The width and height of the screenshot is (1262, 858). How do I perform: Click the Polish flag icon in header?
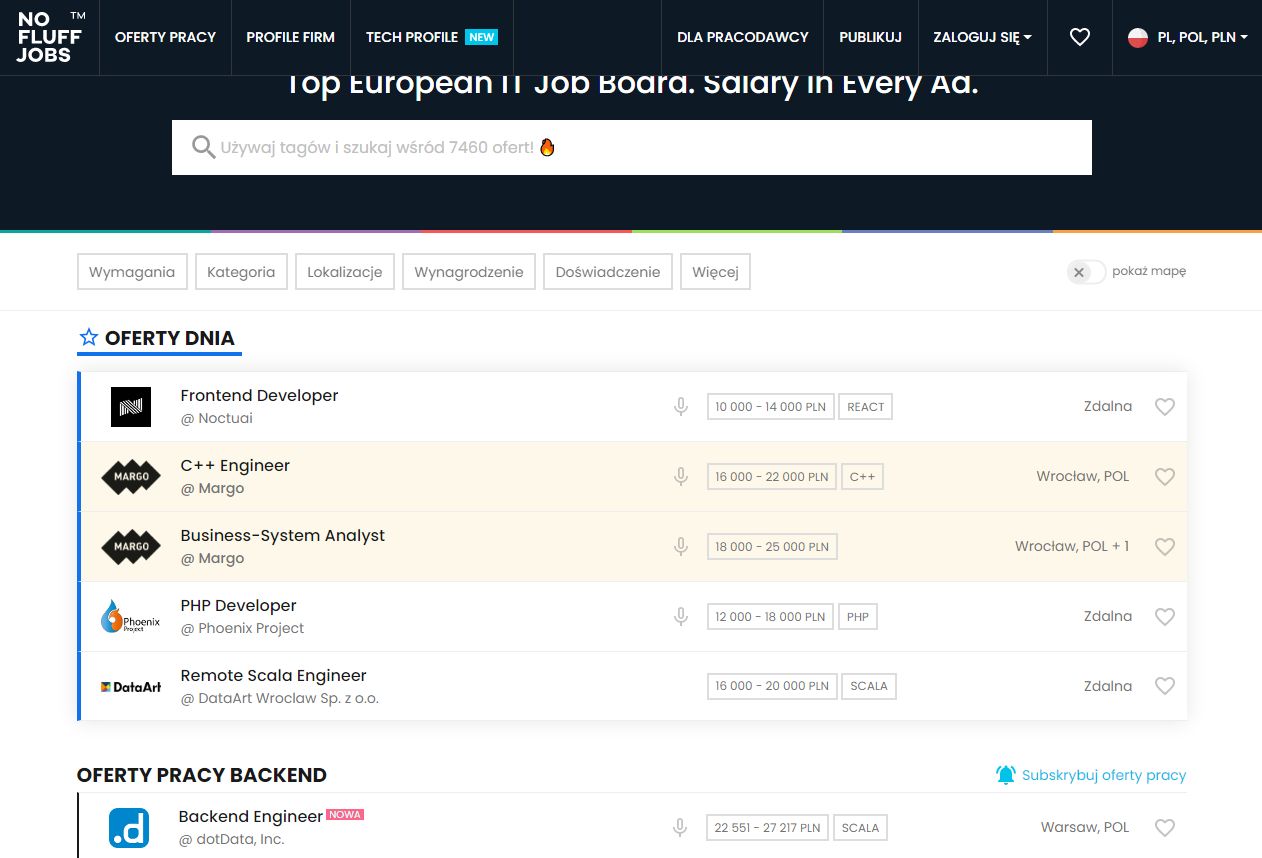(1138, 37)
